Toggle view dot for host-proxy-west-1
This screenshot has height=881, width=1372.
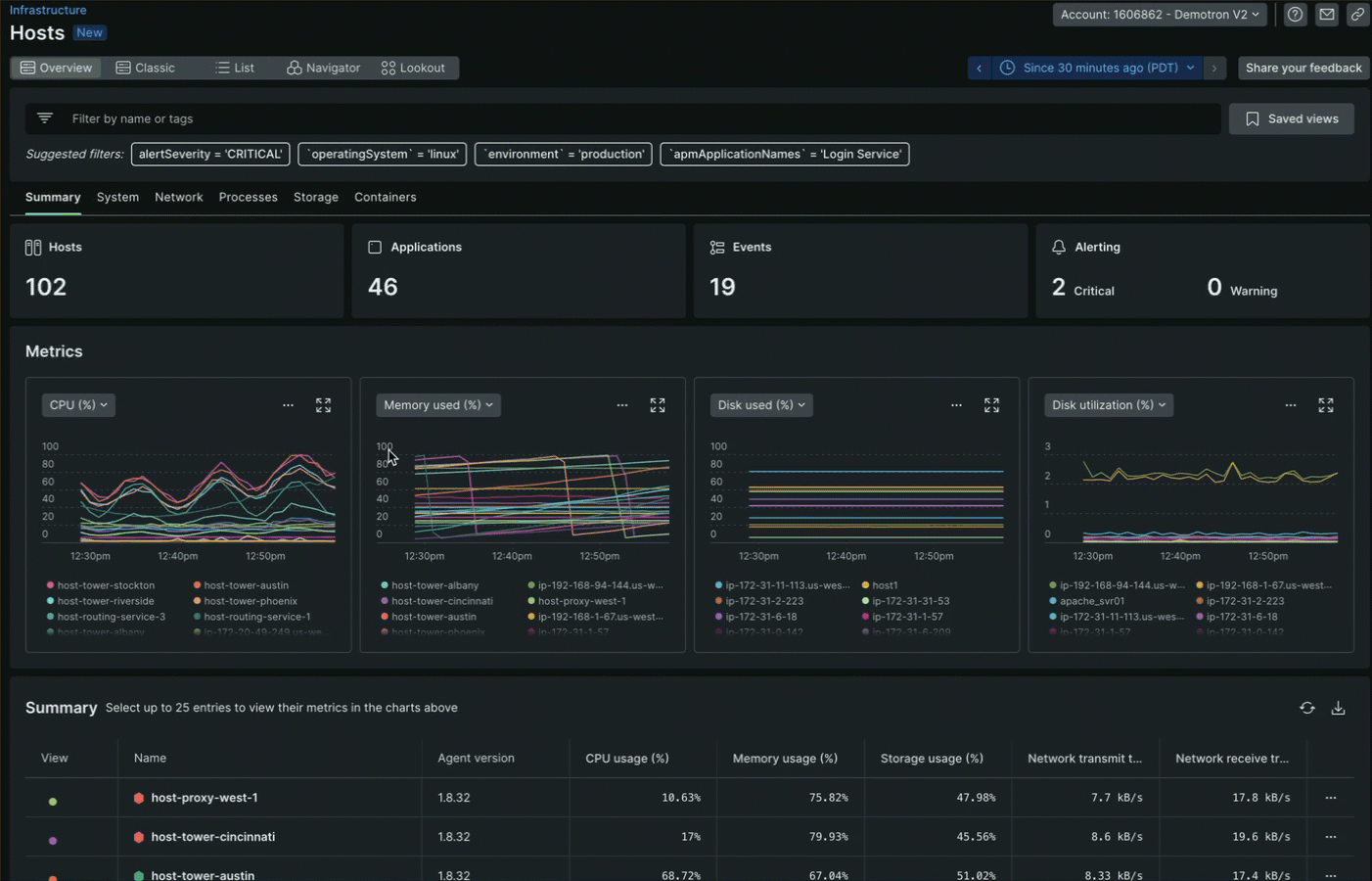53,801
